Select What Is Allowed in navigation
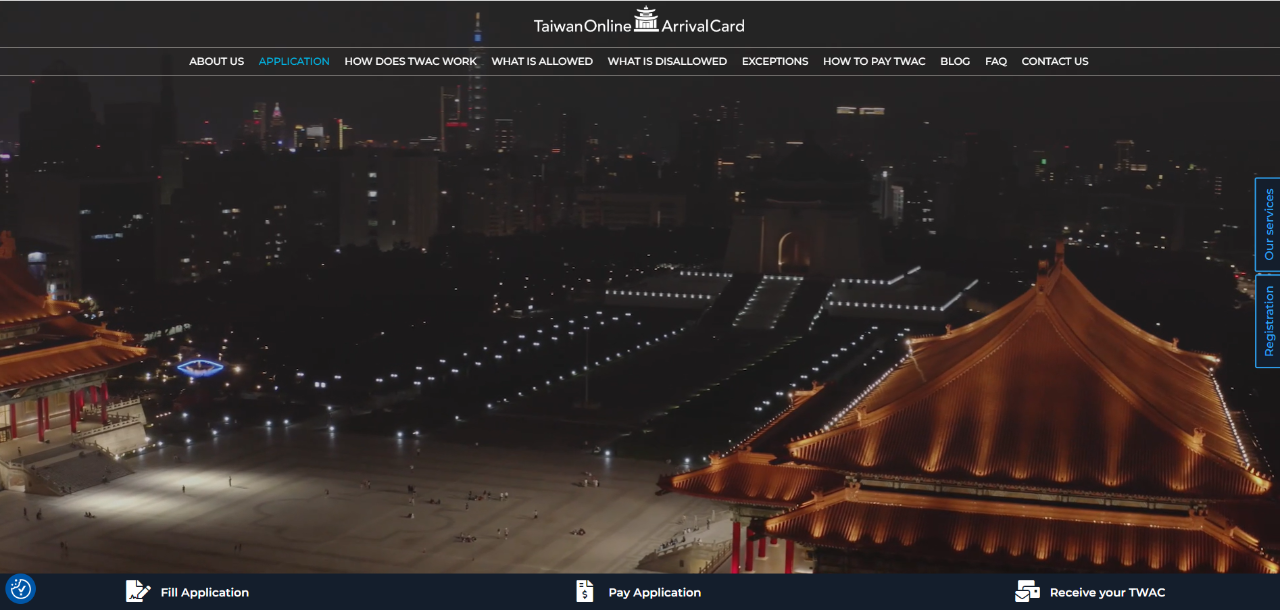The width and height of the screenshot is (1280, 610). 542,62
